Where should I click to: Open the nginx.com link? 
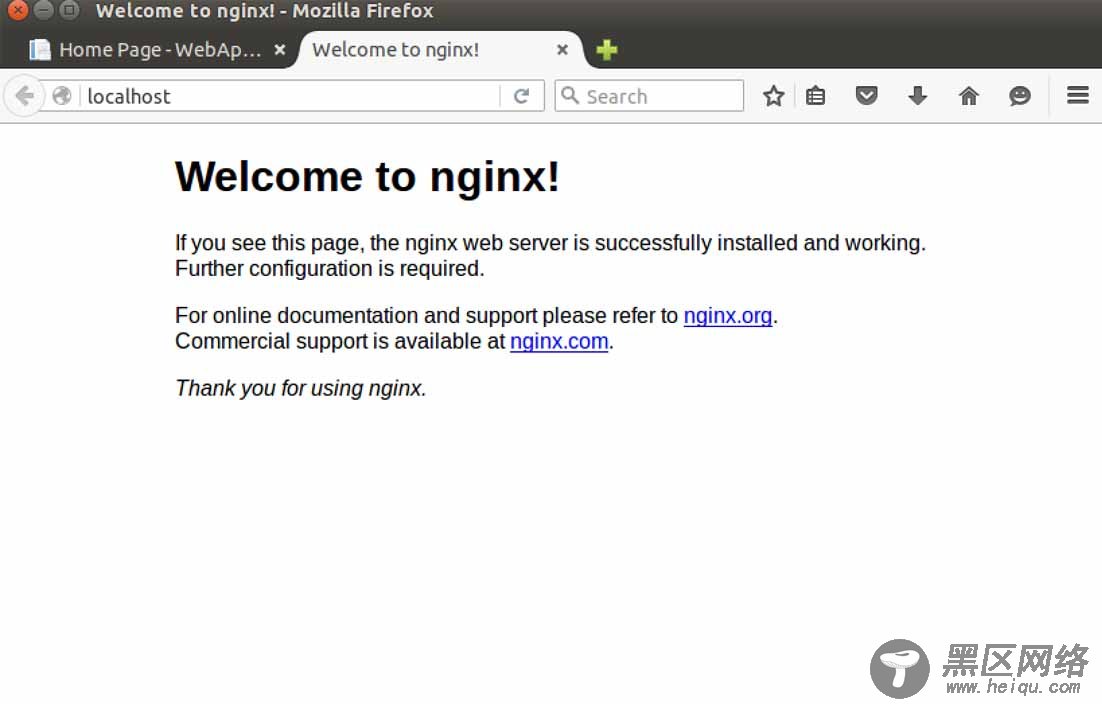point(559,341)
